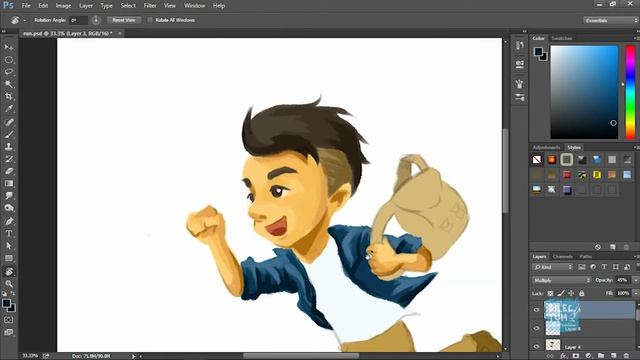Viewport: 640px width, 360px height.
Task: Create a new layer icon
Action: tap(613, 356)
